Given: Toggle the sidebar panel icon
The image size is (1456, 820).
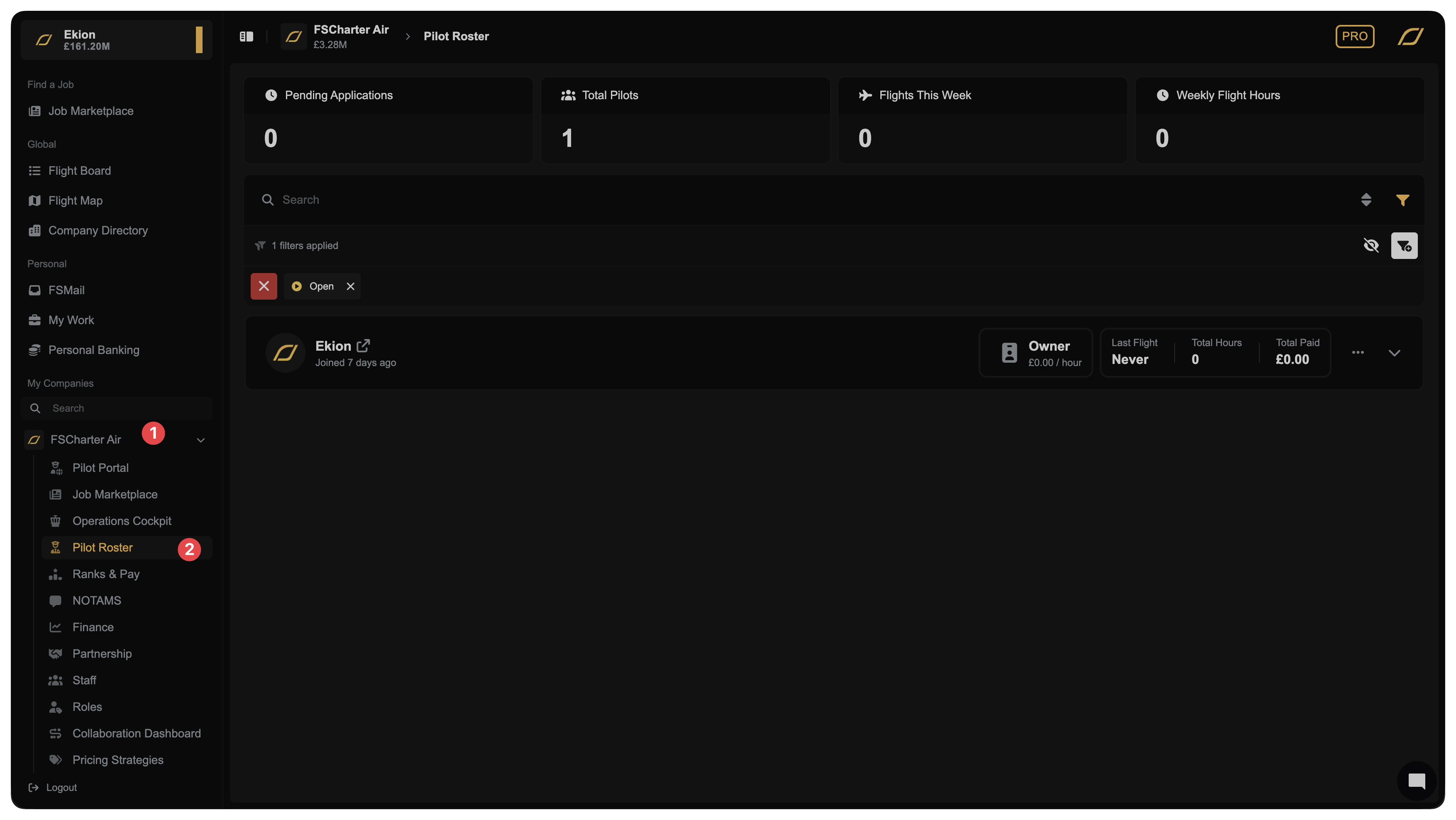Looking at the screenshot, I should click(x=247, y=37).
